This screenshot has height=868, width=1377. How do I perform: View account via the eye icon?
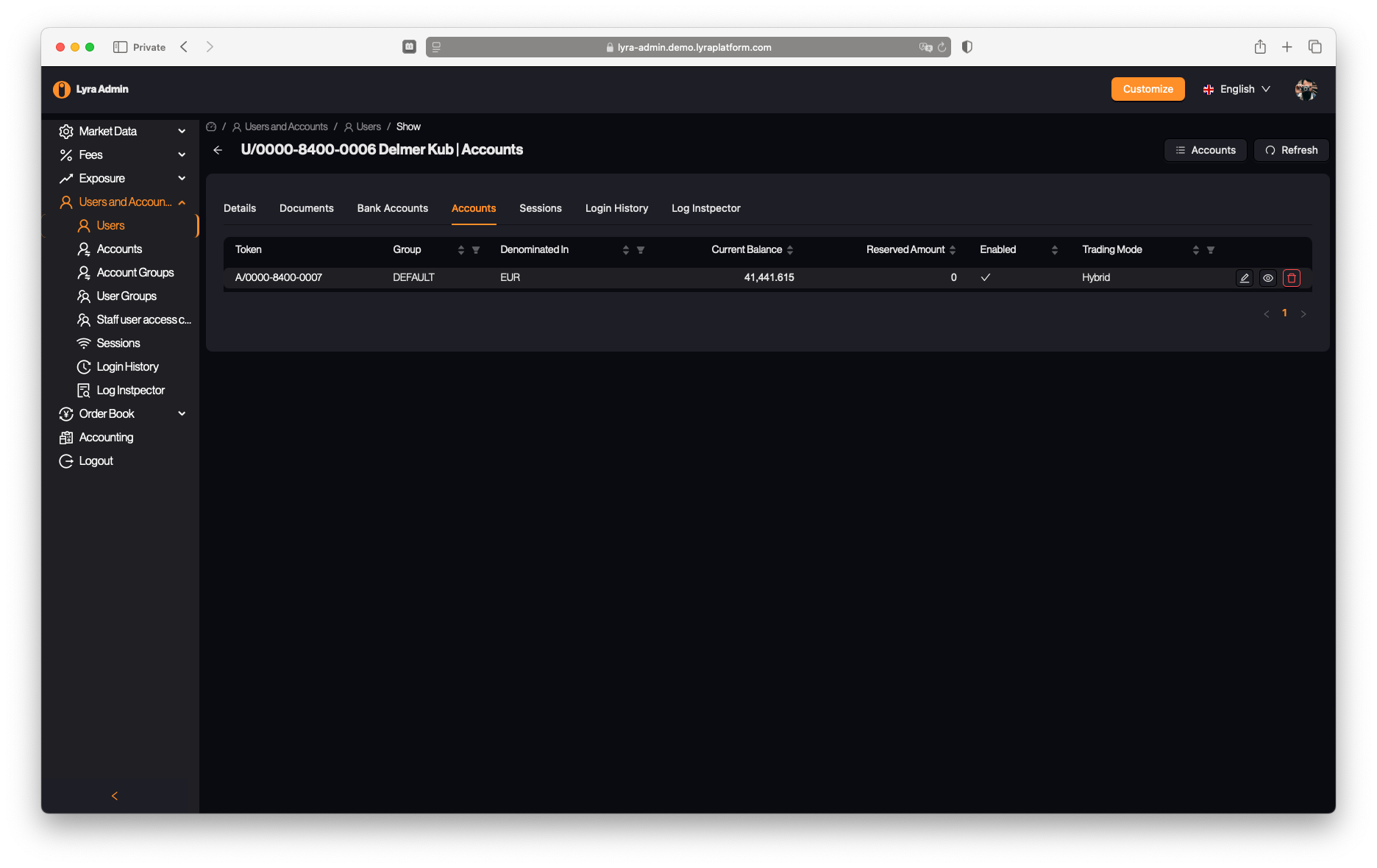[x=1267, y=278]
